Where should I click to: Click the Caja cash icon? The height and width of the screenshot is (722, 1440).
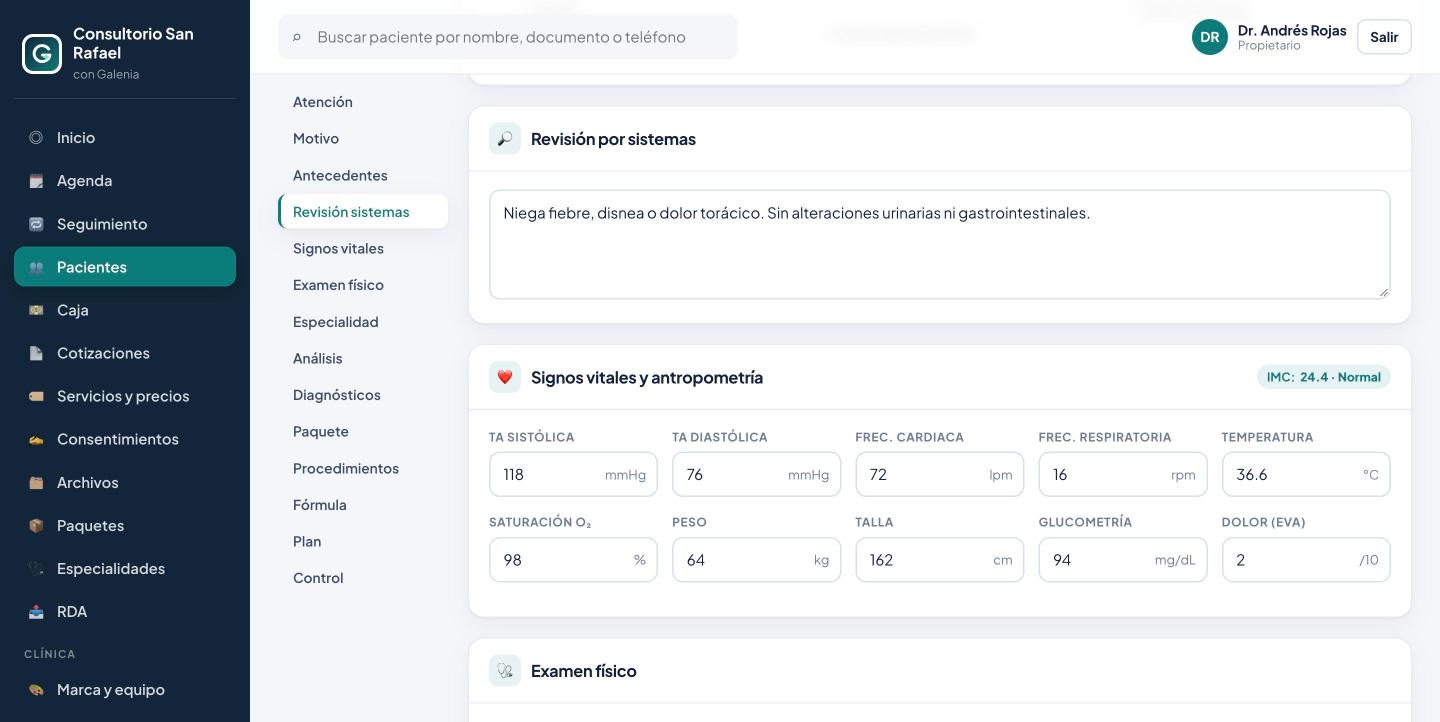36,310
